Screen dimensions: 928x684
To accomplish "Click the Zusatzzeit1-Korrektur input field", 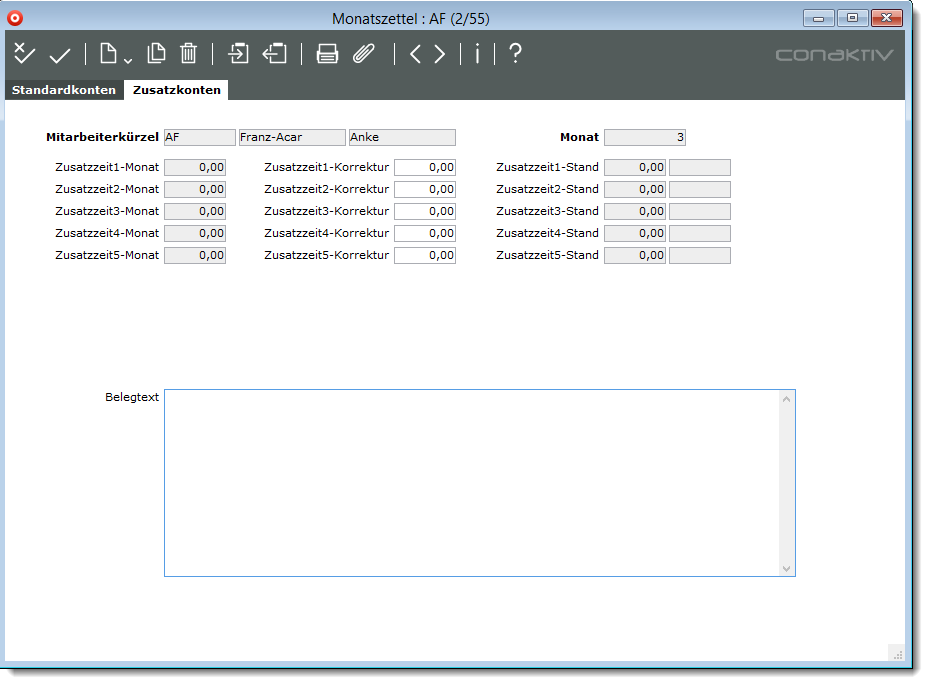I will coord(424,167).
